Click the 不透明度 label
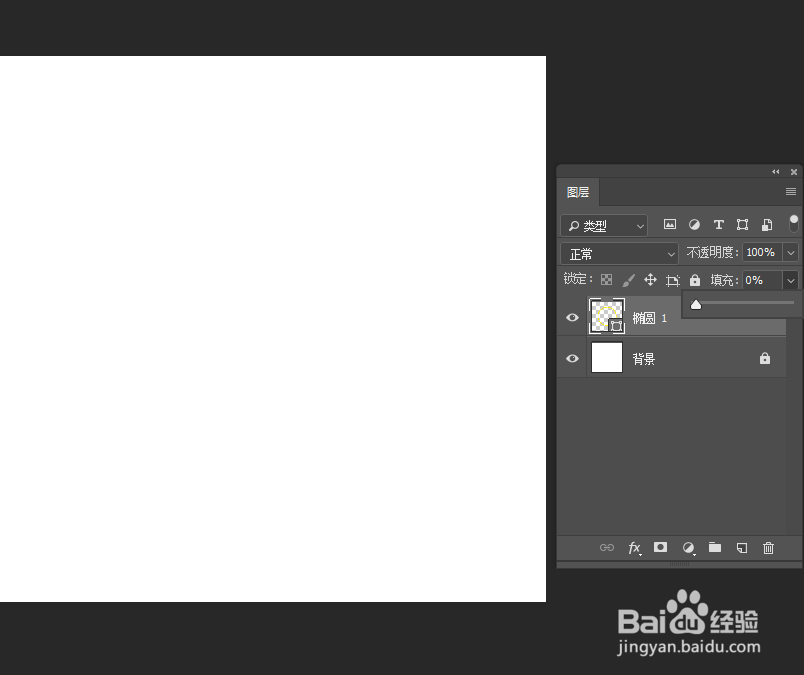 [712, 252]
